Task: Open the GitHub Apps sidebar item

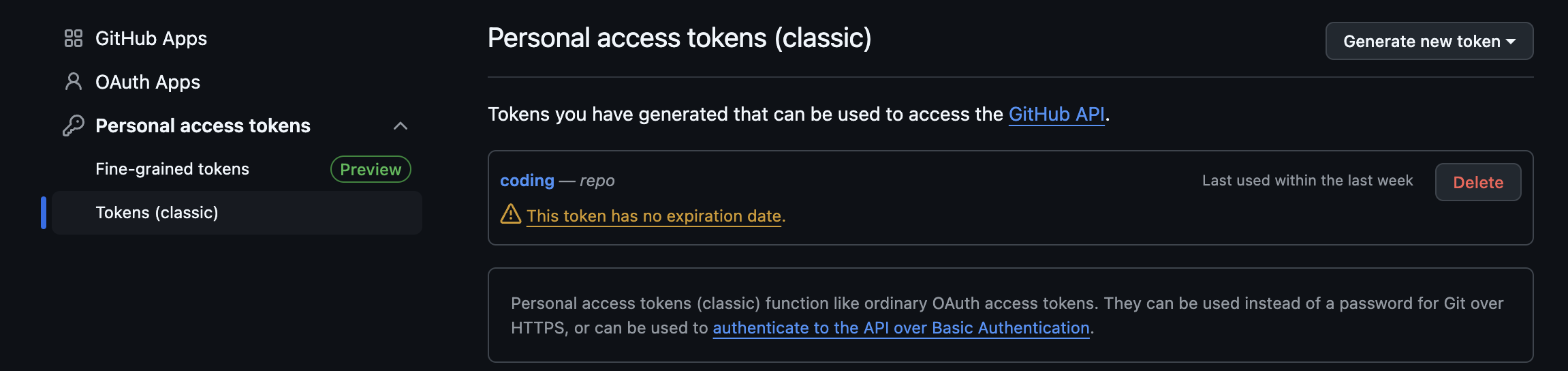Action: tap(151, 39)
